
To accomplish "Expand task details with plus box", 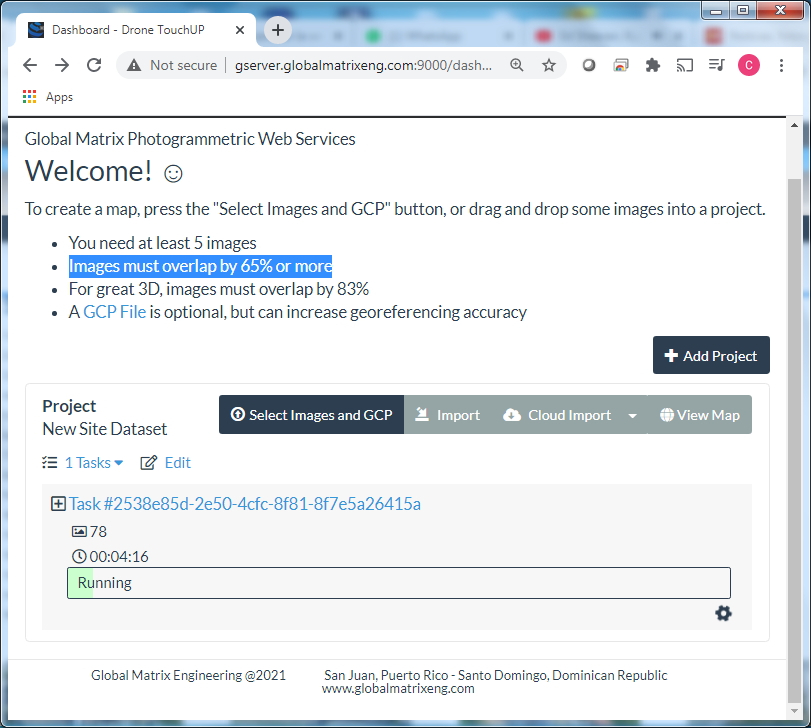I will click(58, 504).
